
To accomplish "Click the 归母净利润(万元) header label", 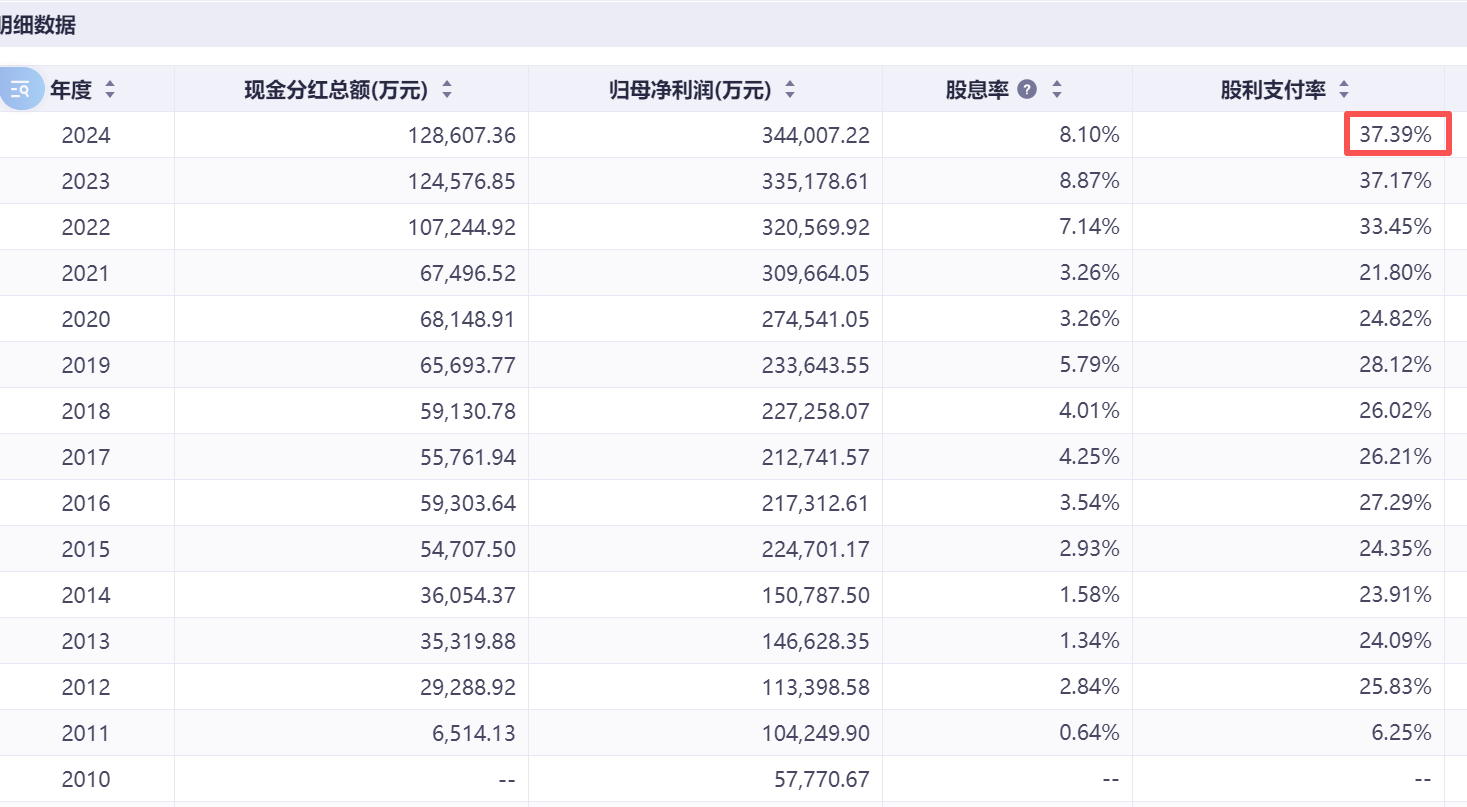I will pos(690,90).
